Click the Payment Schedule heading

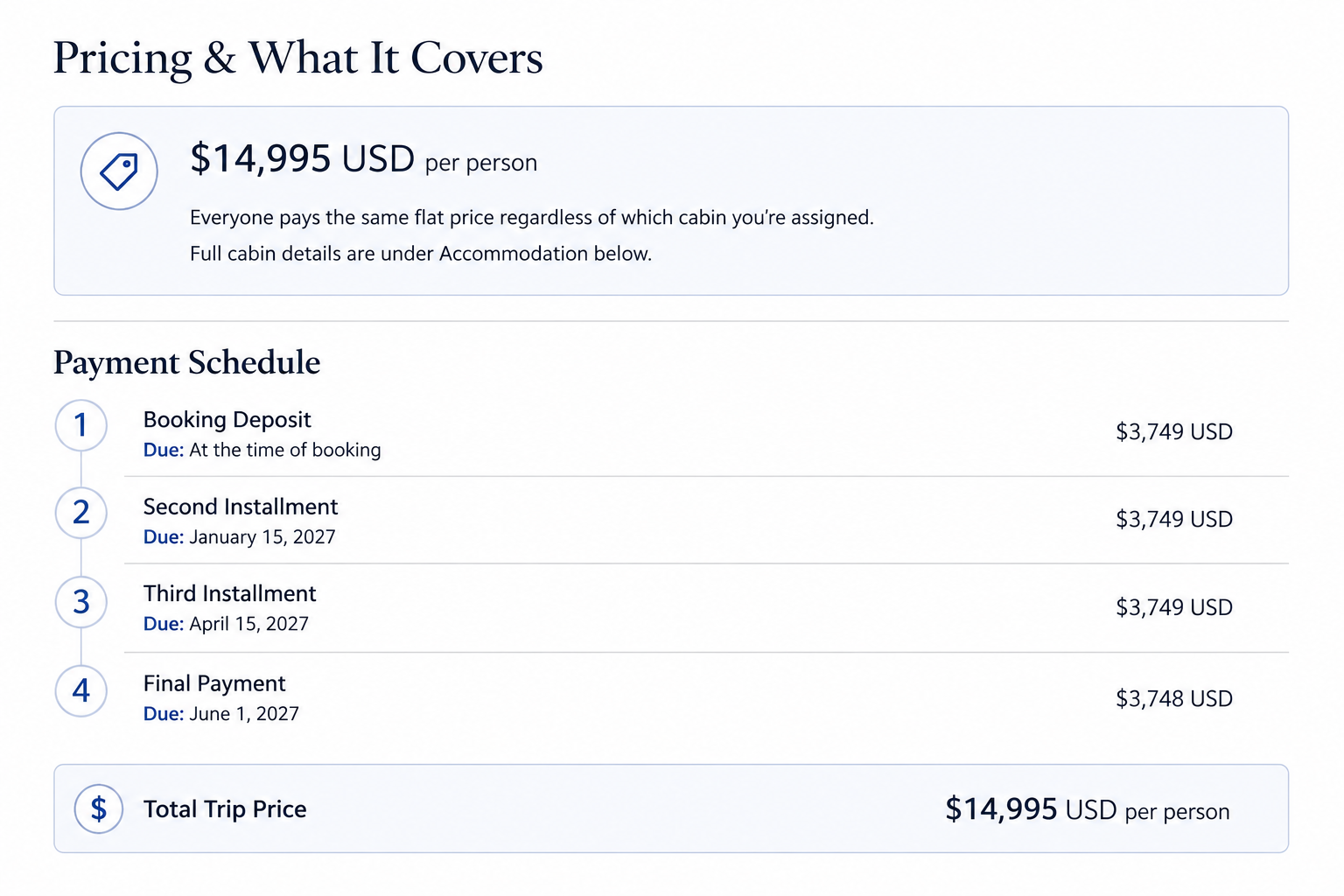[x=187, y=362]
